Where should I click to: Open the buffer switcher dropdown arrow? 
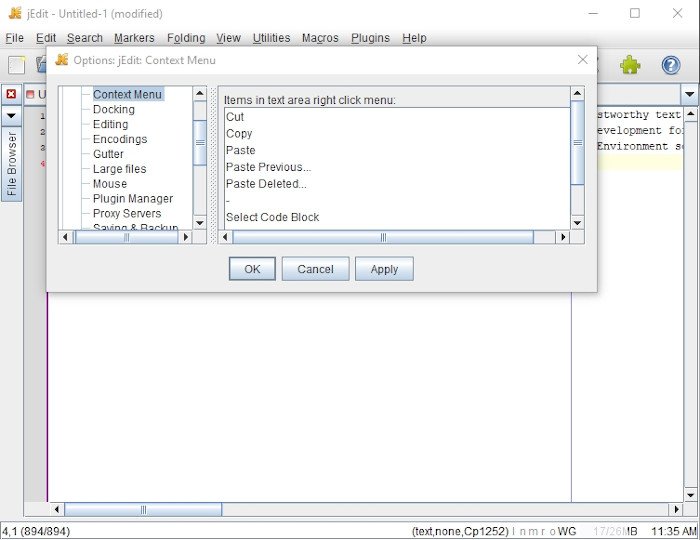tap(690, 94)
